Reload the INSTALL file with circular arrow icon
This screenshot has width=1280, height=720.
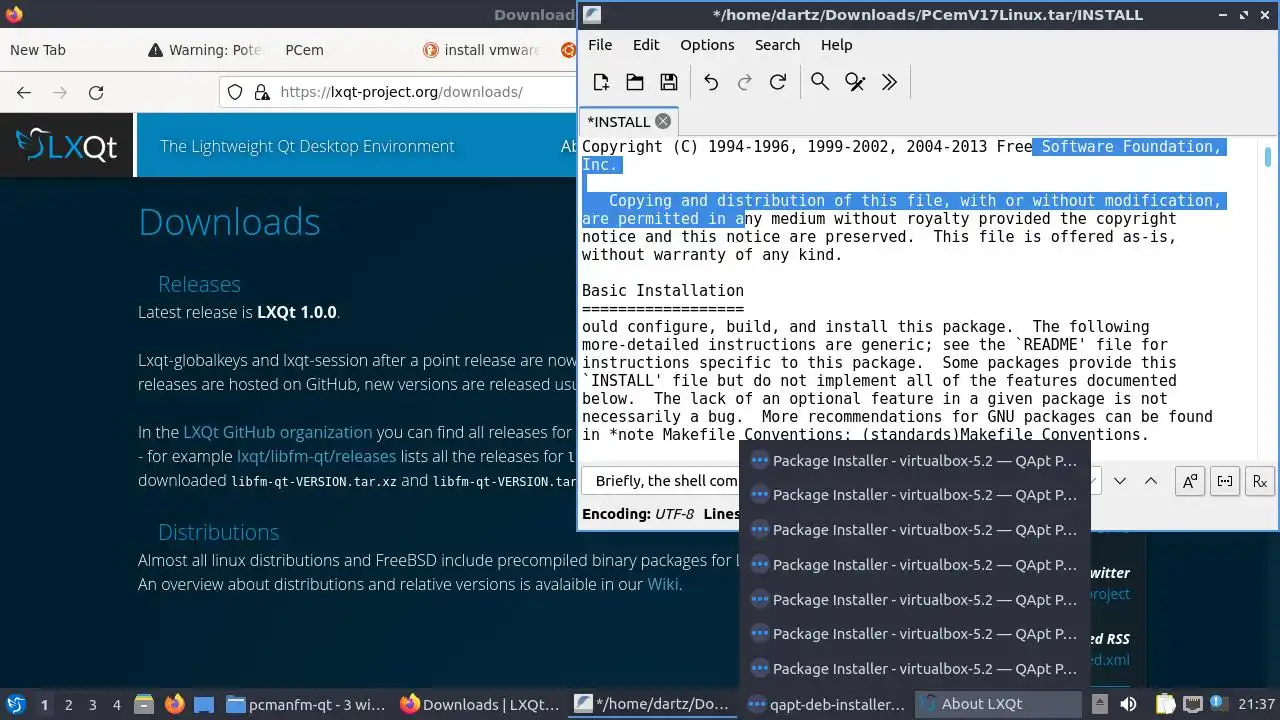778,82
